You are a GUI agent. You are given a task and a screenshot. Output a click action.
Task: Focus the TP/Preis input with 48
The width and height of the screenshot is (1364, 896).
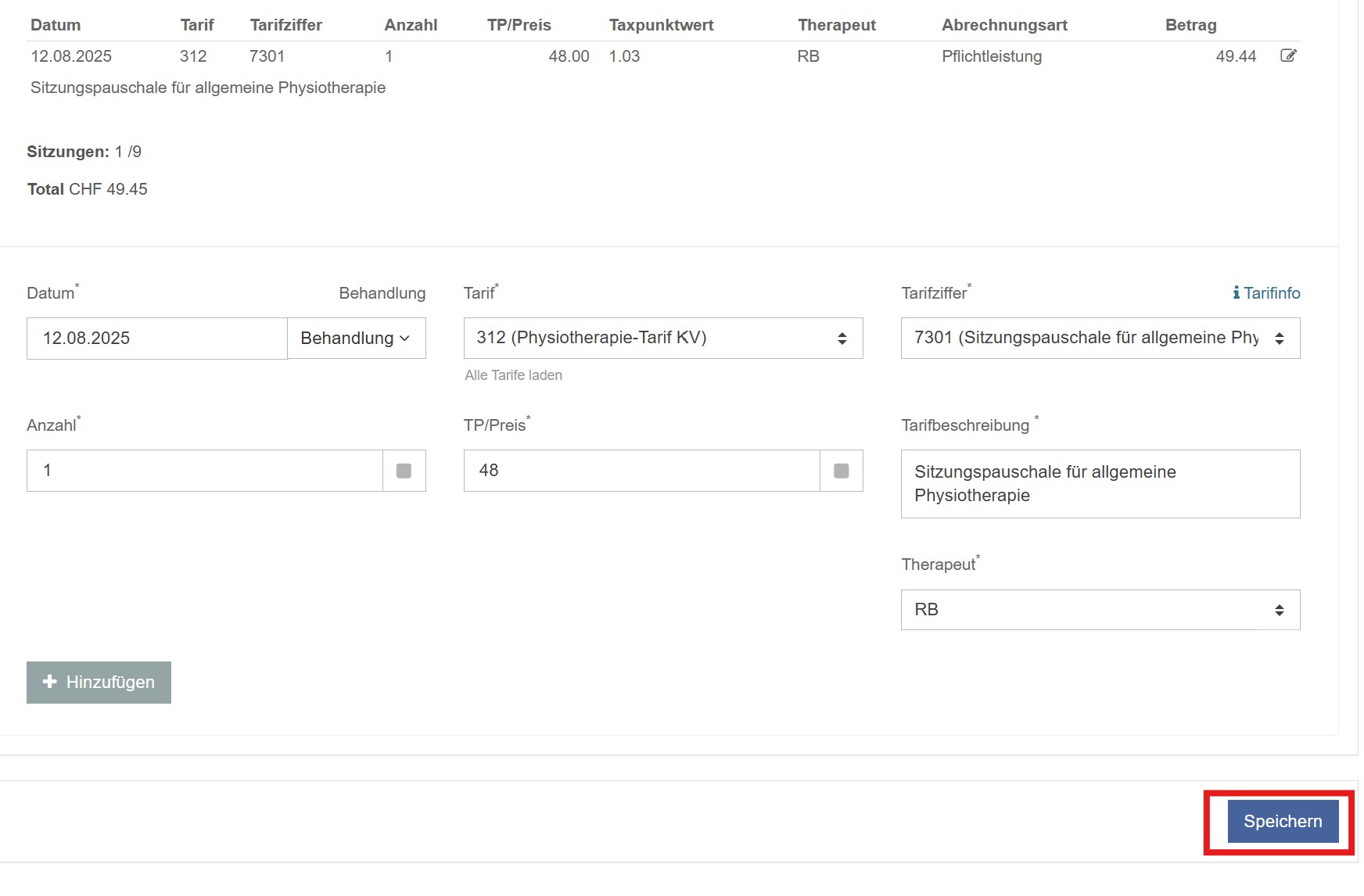coord(641,471)
